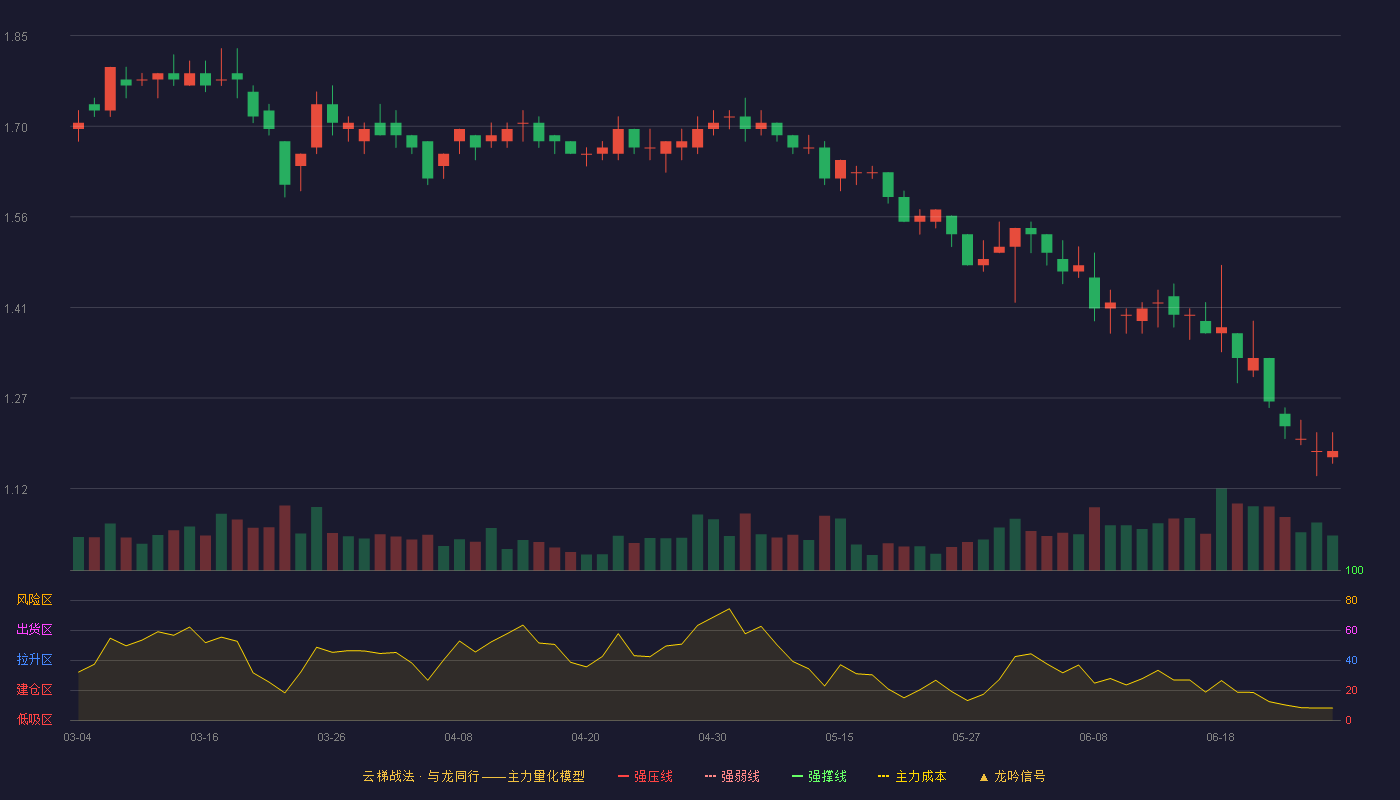
Task: Click the 03-16 date label
Action: [x=204, y=737]
